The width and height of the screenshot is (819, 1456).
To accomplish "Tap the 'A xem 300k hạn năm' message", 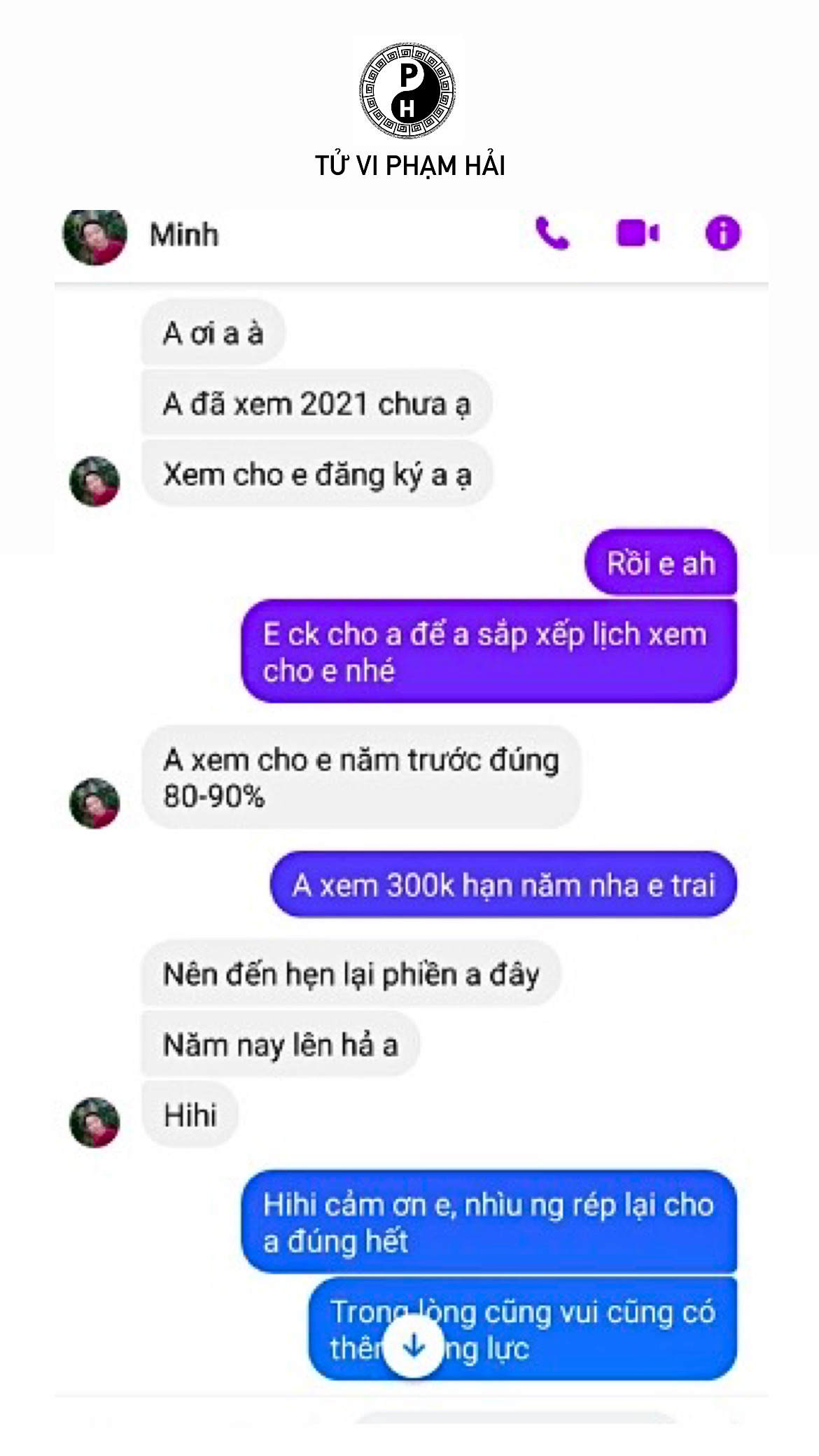I will coord(503,884).
